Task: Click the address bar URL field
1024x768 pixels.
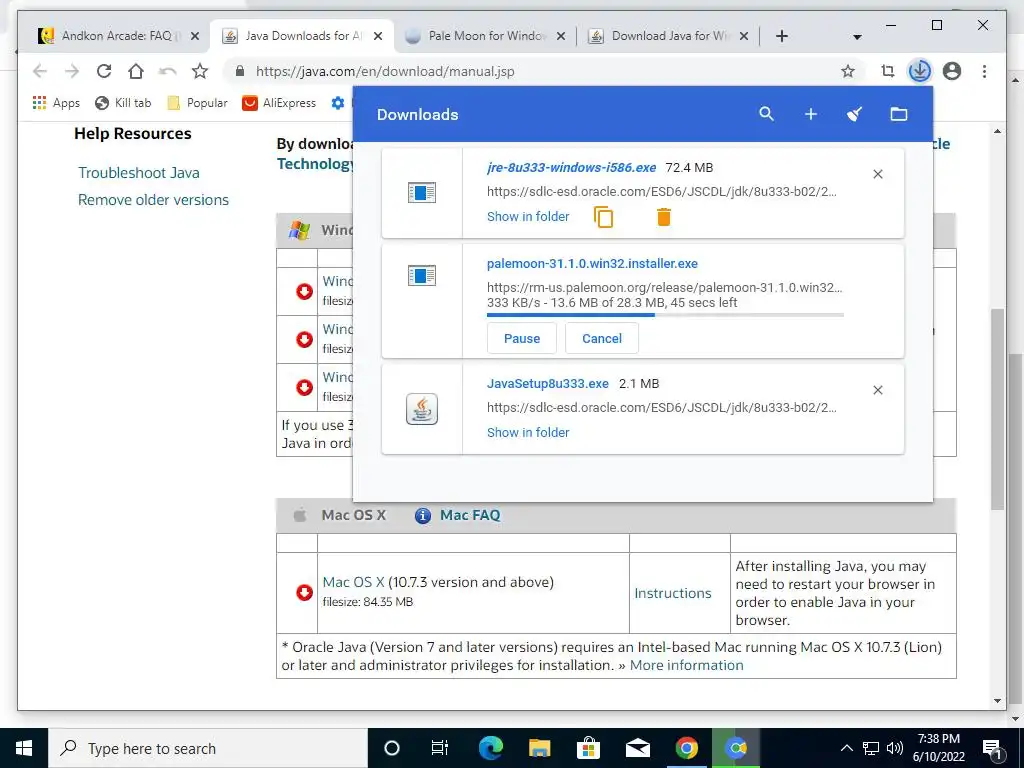Action: coord(542,71)
